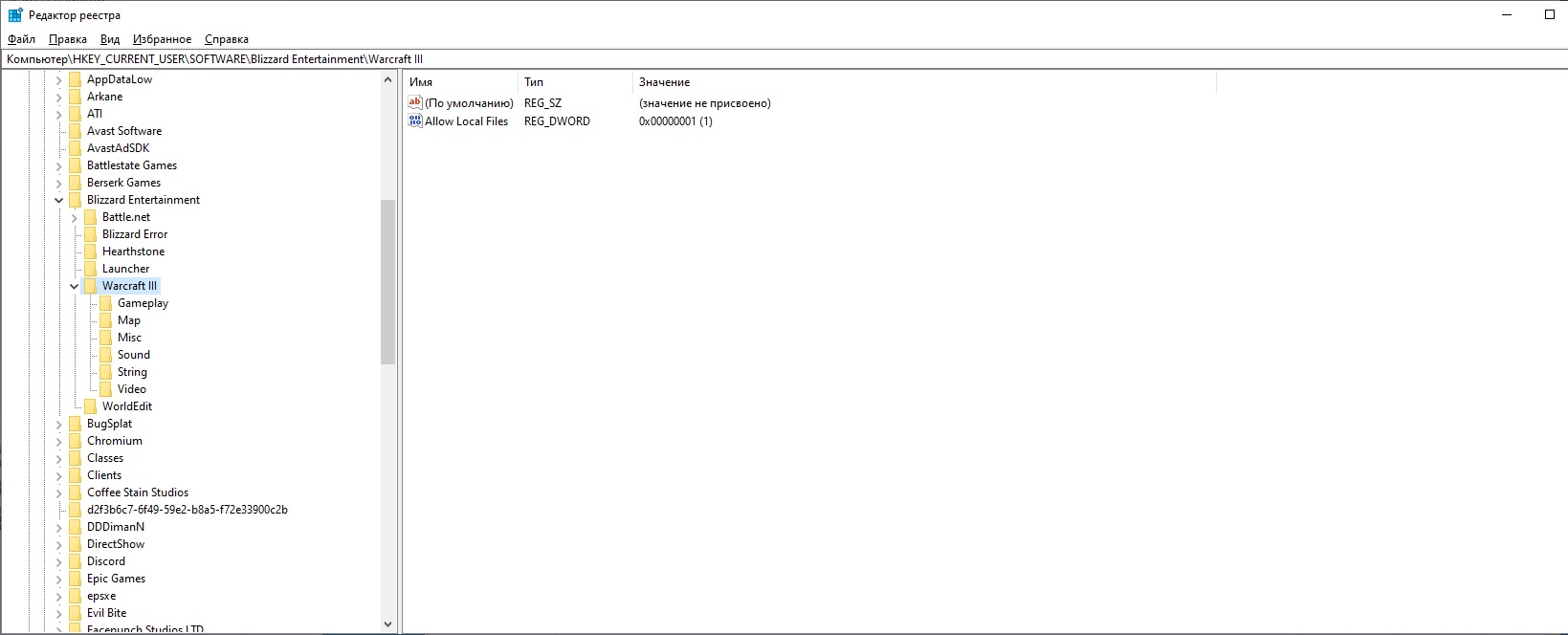This screenshot has width=1568, height=635.
Task: Minimize the Registry Editor window
Action: coord(1506,14)
